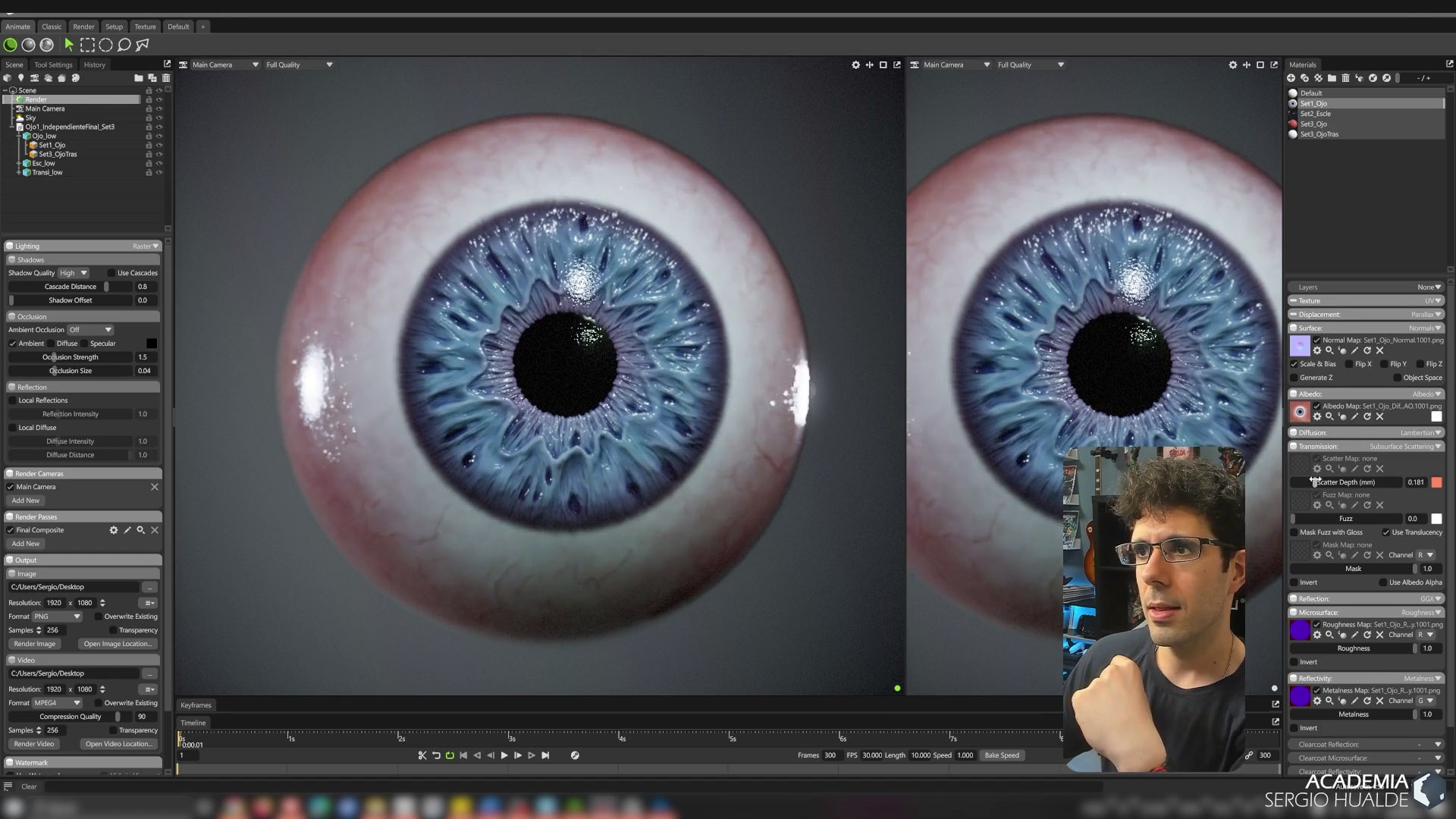The image size is (1456, 819).
Task: Click the Scatter Depth color swatch
Action: point(1436,482)
